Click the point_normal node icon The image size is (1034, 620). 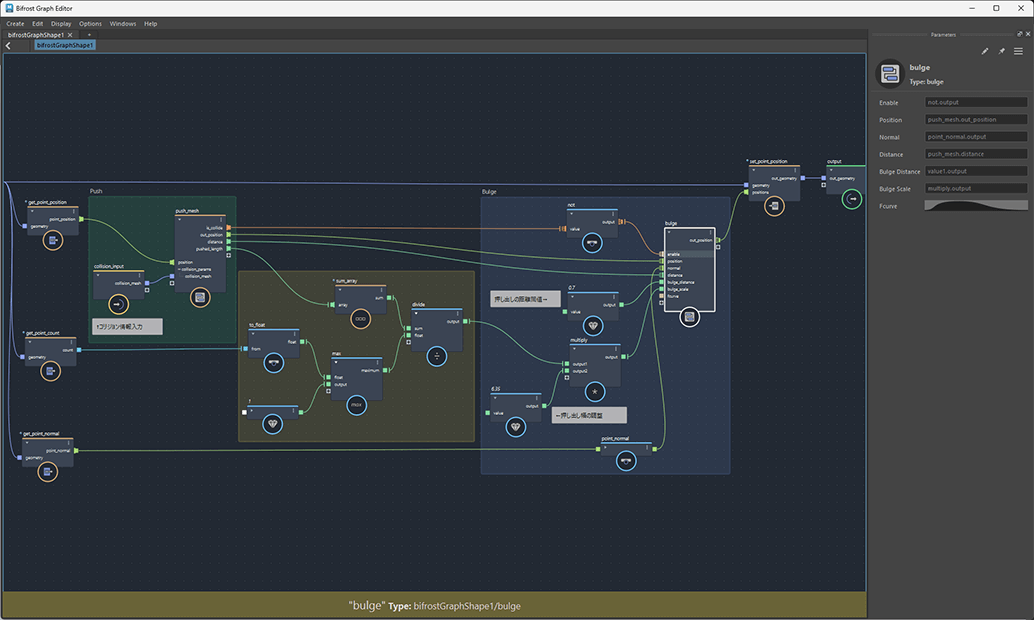[626, 460]
